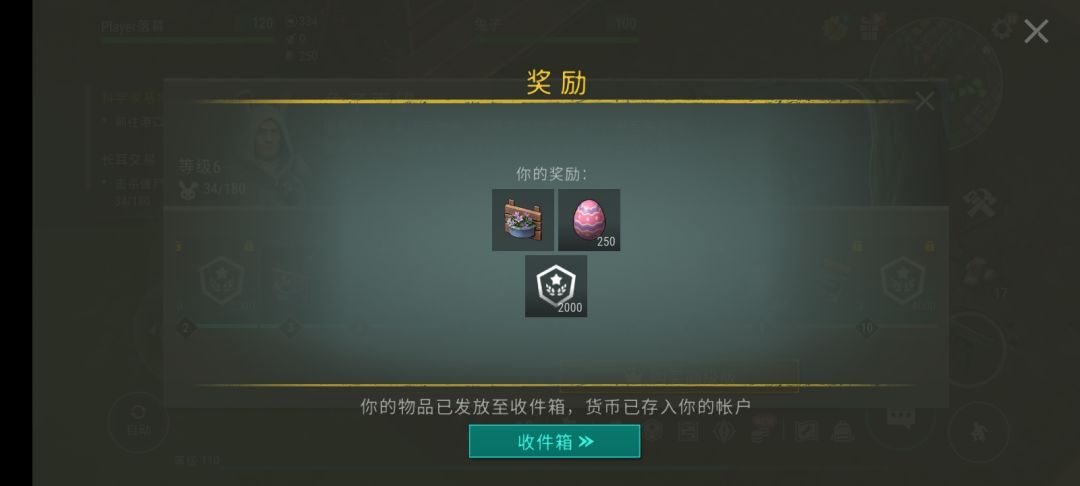Select the pink Easter egg reward
The height and width of the screenshot is (486, 1080).
(x=589, y=220)
